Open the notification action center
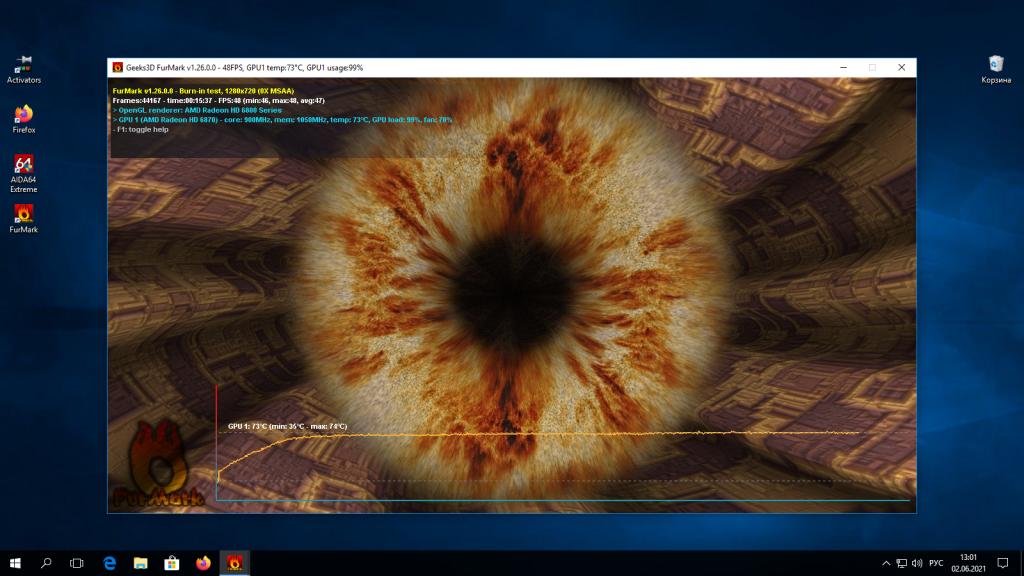 tap(1003, 563)
